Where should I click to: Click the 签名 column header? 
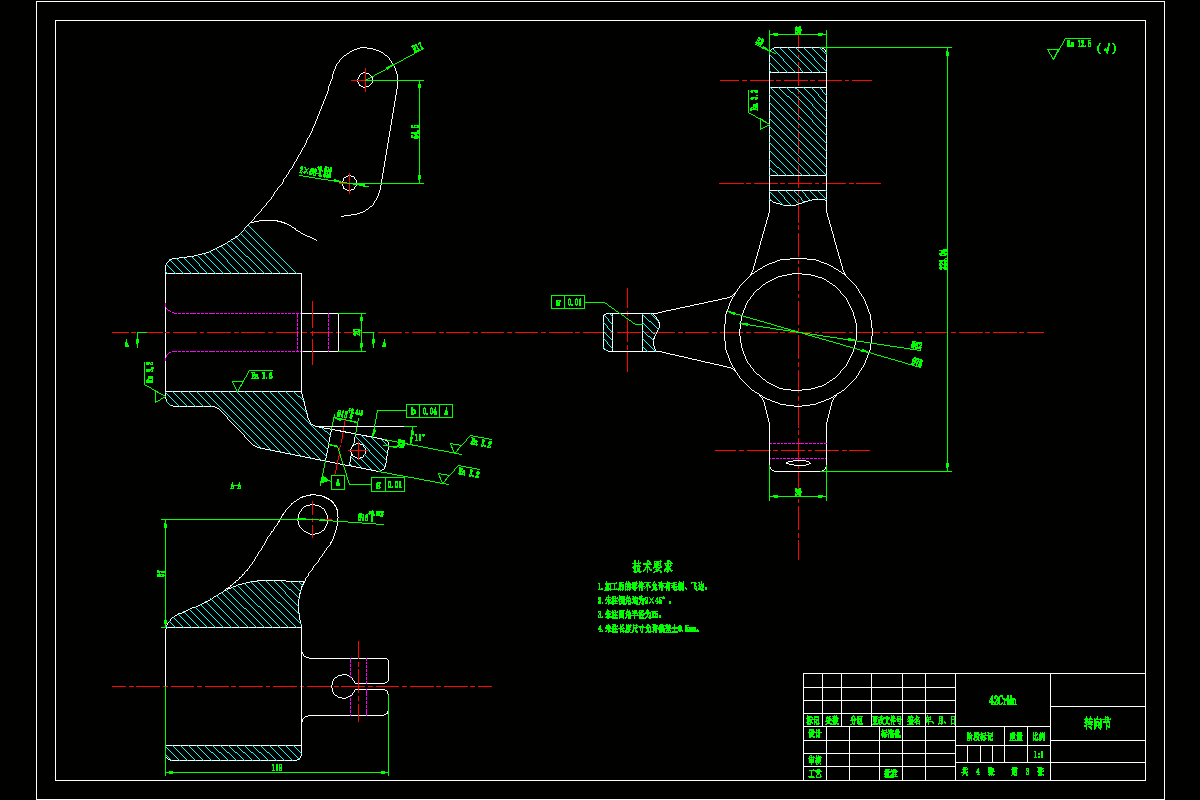point(913,720)
